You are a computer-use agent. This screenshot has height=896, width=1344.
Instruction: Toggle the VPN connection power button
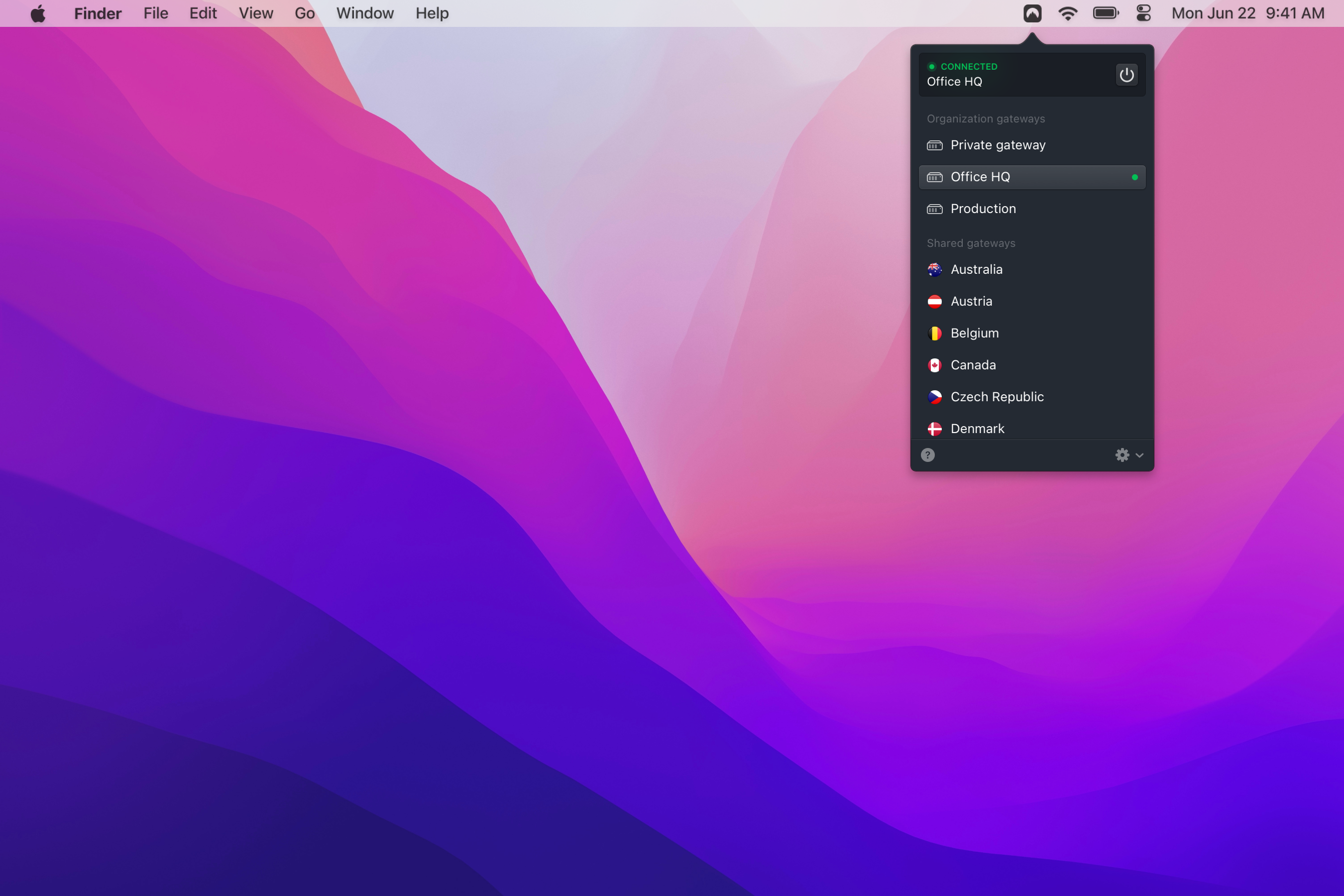[x=1126, y=75]
